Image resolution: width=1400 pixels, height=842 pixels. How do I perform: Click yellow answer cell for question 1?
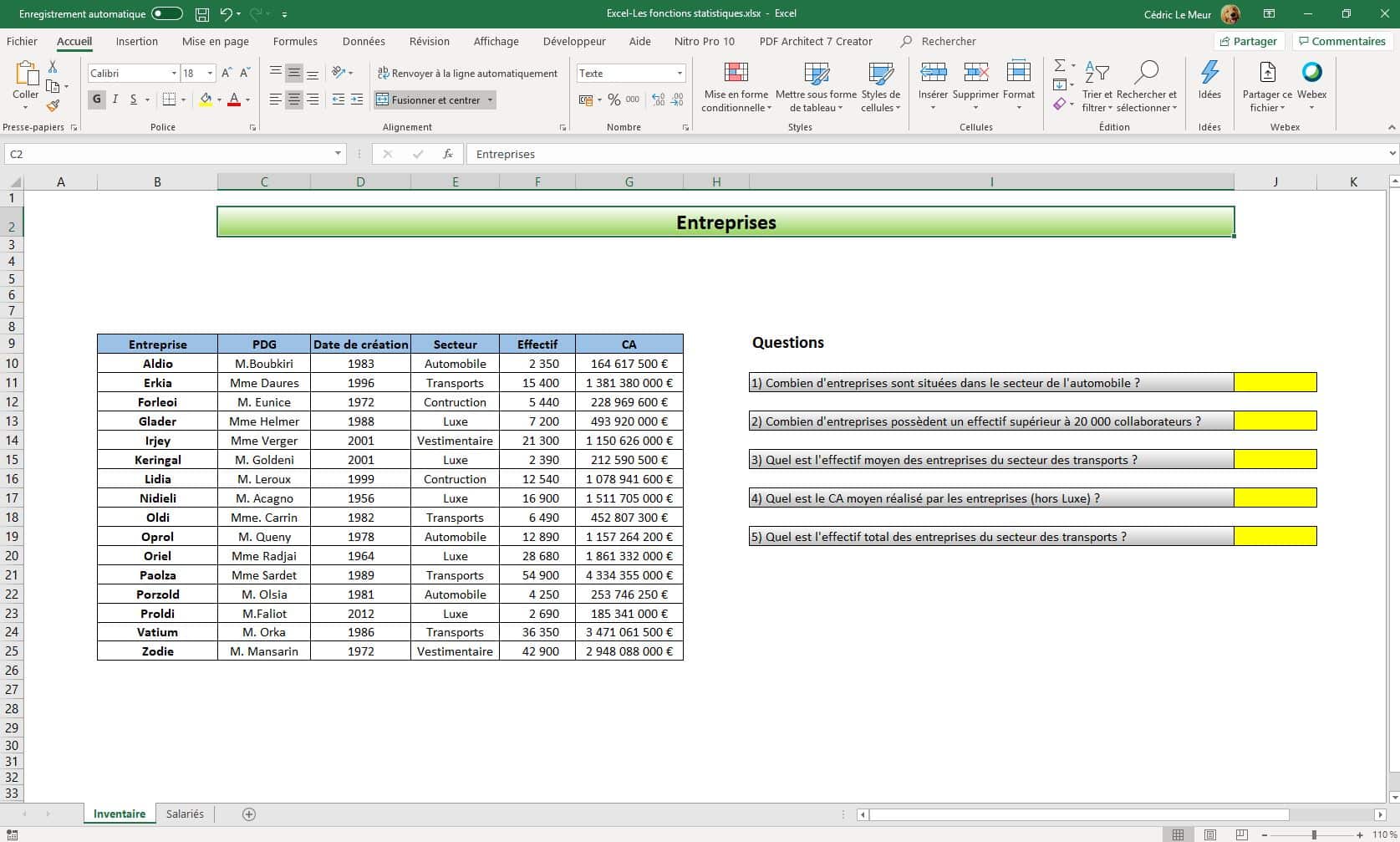click(1275, 383)
